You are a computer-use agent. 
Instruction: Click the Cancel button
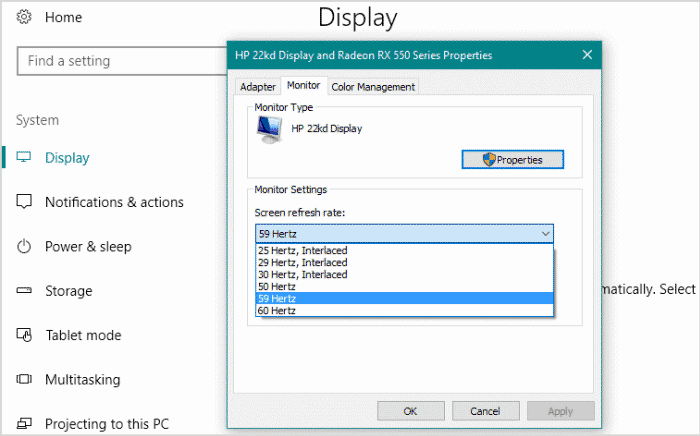point(486,411)
